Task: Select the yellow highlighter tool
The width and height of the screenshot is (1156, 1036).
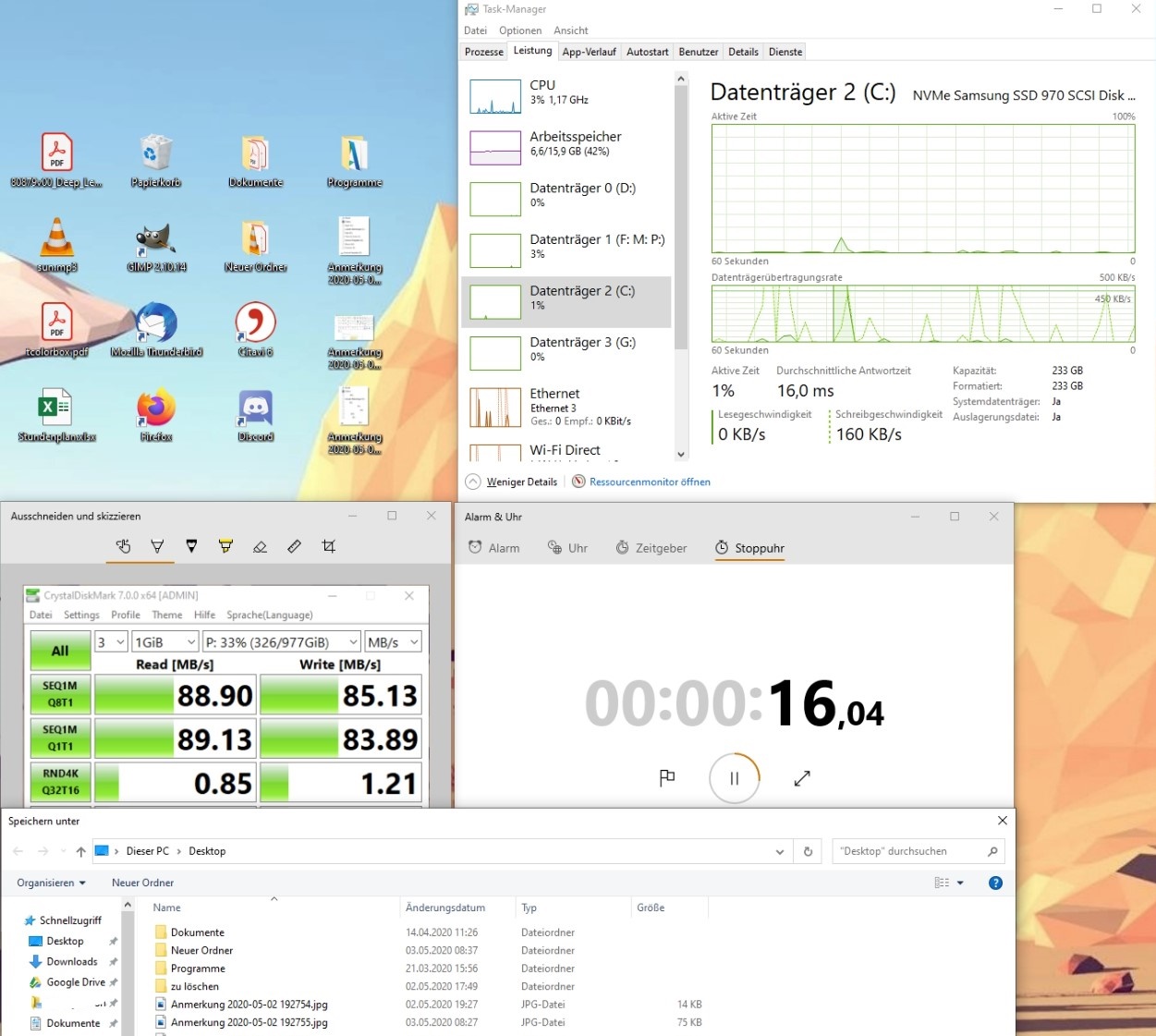Action: (225, 546)
